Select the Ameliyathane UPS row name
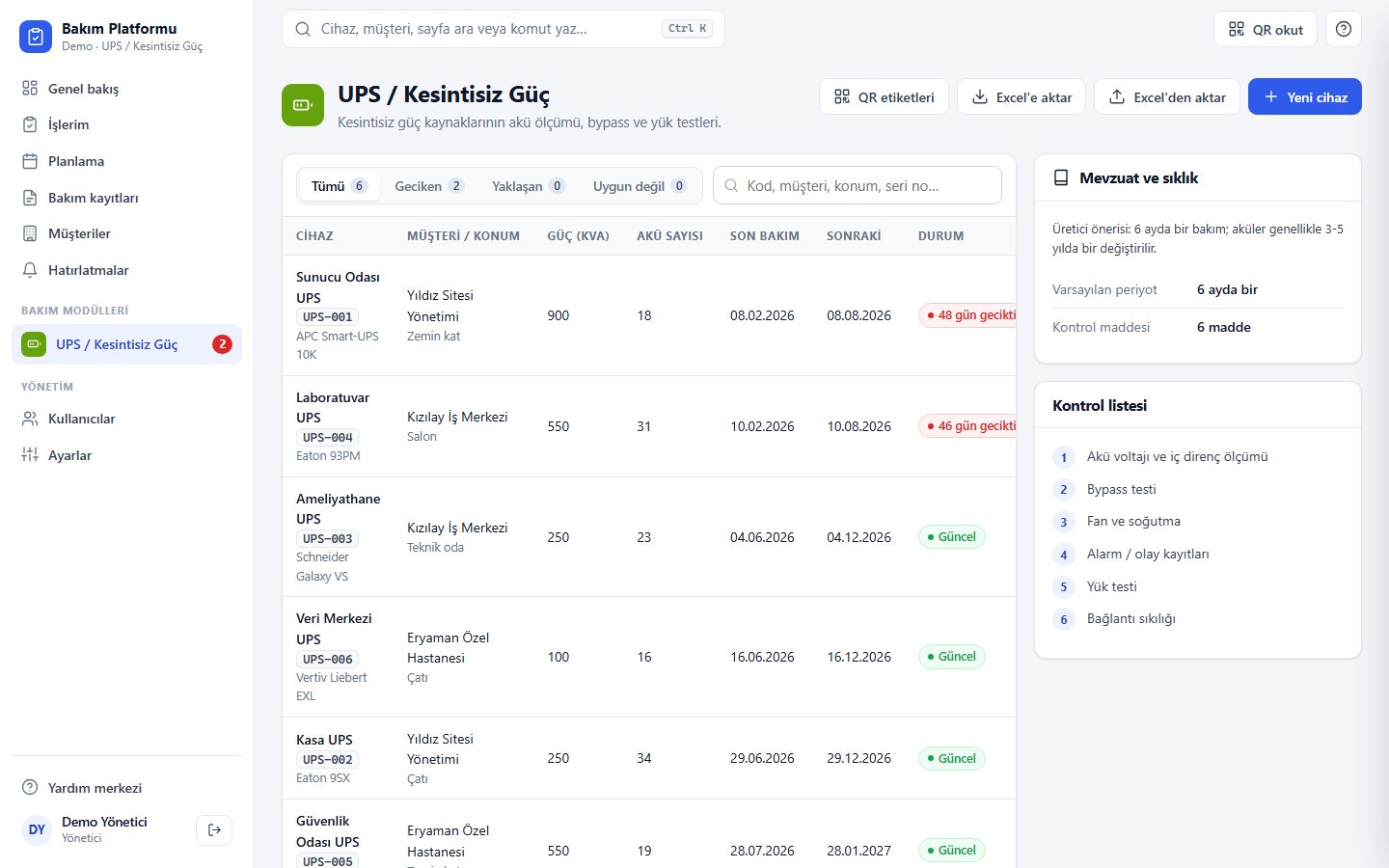 [338, 508]
